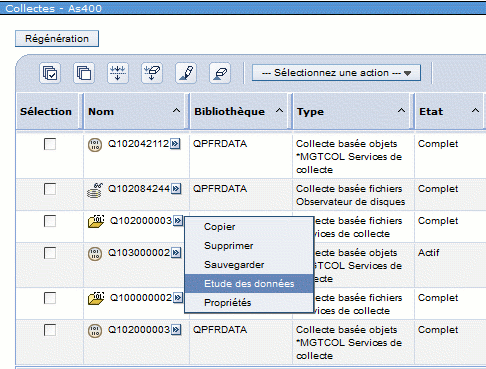Screen dimensions: 486x369
Task: Click the collection icon beside Q102042112
Action: 95,145
